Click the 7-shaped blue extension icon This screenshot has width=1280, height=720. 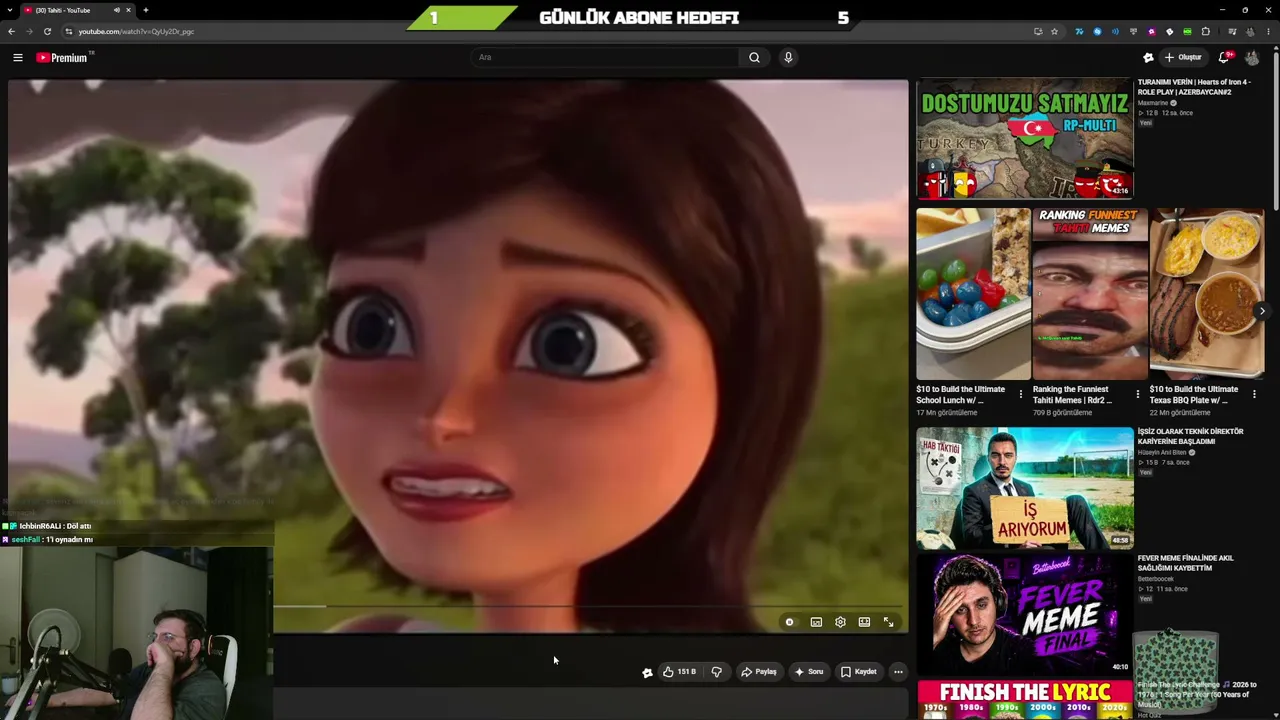1079,31
